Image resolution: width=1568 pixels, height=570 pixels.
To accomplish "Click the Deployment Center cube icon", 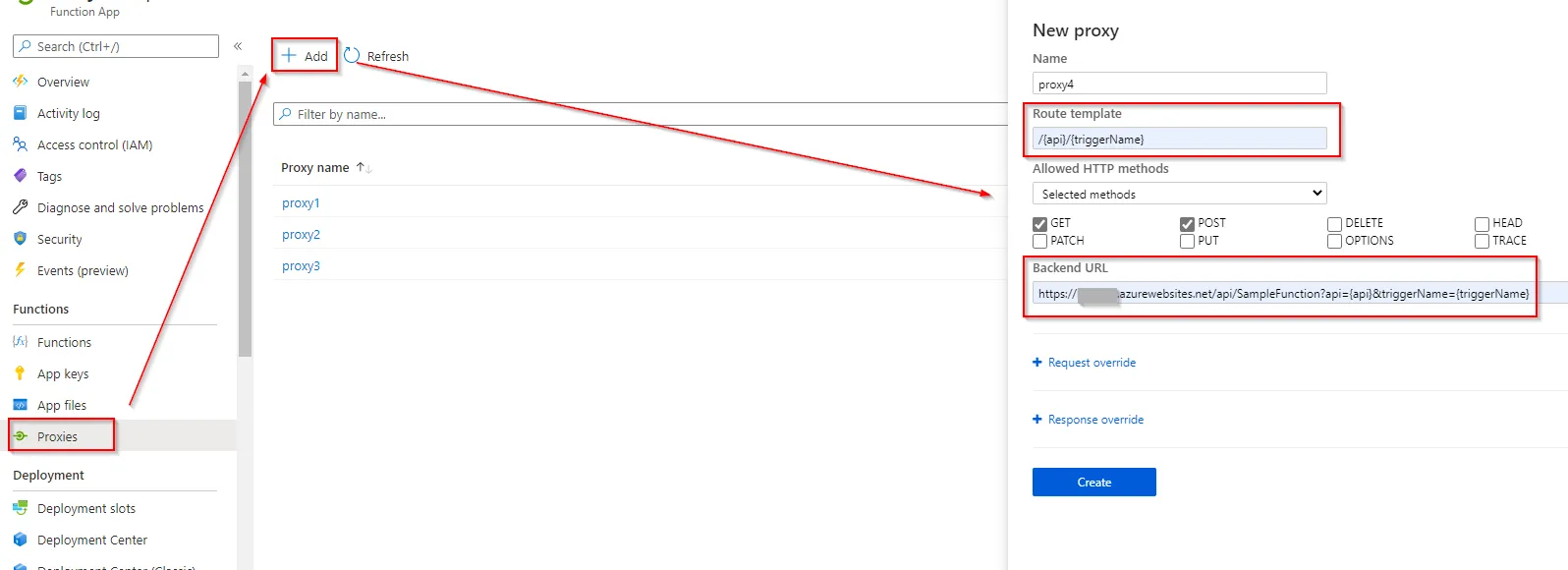I will 20,540.
